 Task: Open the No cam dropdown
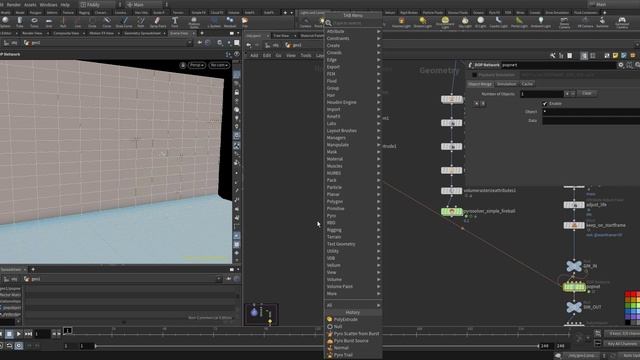tap(219, 65)
